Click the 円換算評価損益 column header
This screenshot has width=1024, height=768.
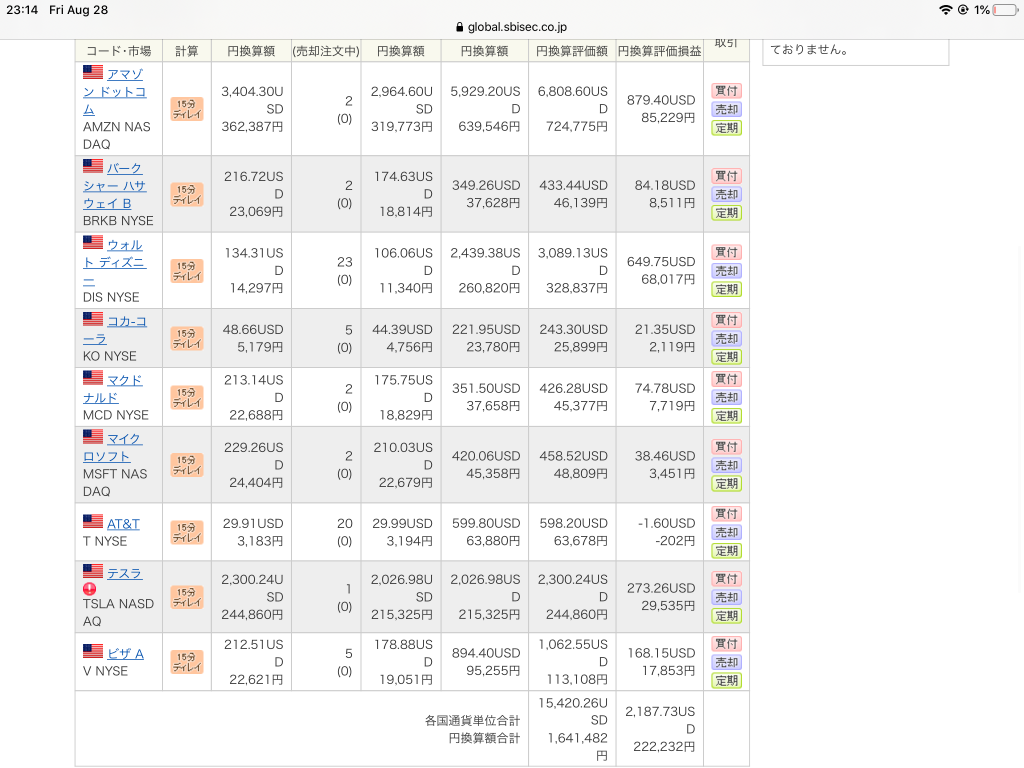point(660,51)
